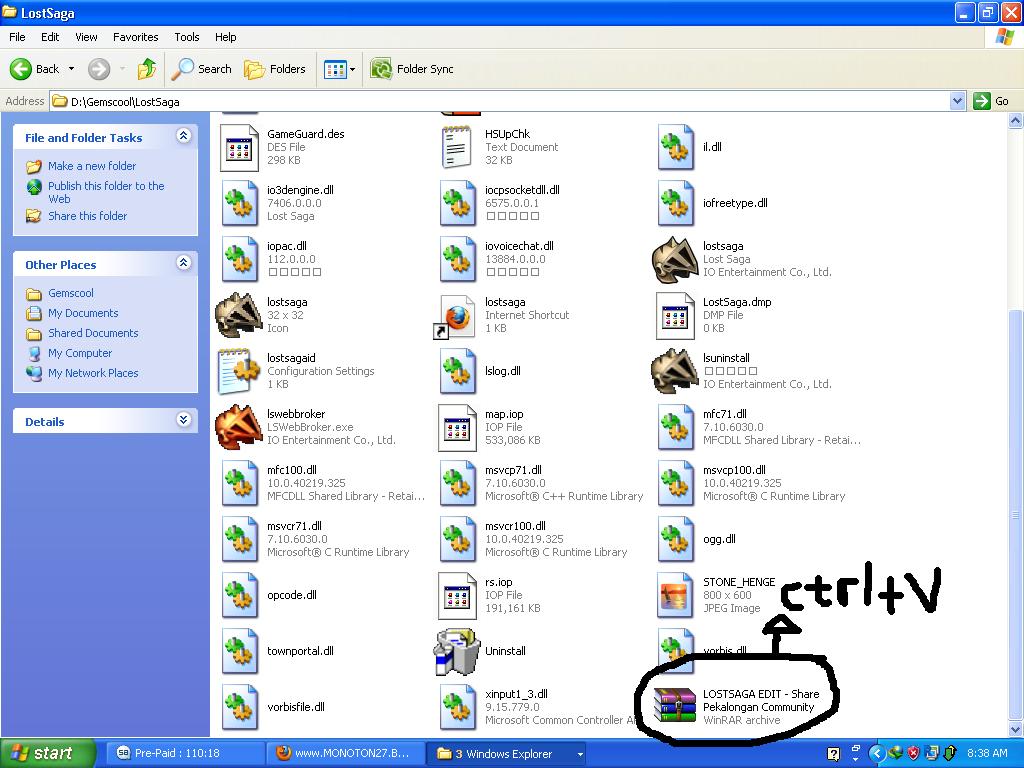Open My Network Places link
Screen dimensions: 1024x768
coord(93,373)
